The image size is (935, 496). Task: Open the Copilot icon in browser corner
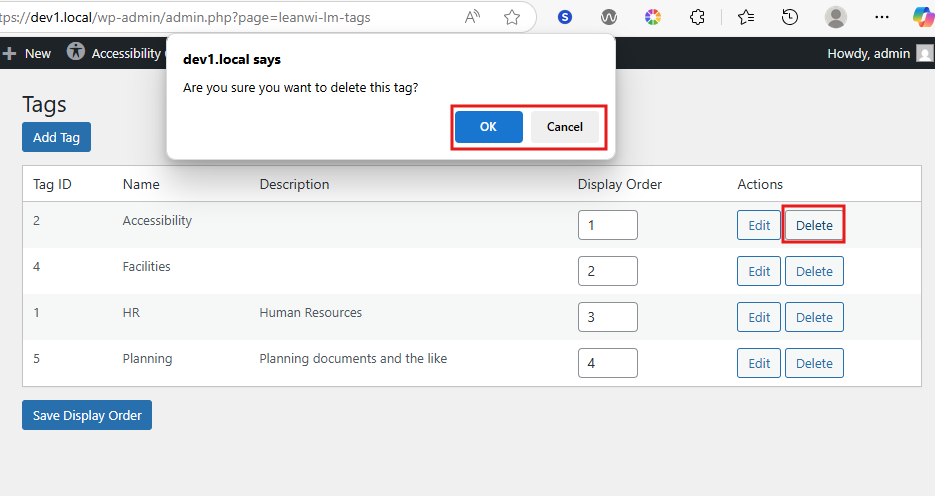pos(924,17)
